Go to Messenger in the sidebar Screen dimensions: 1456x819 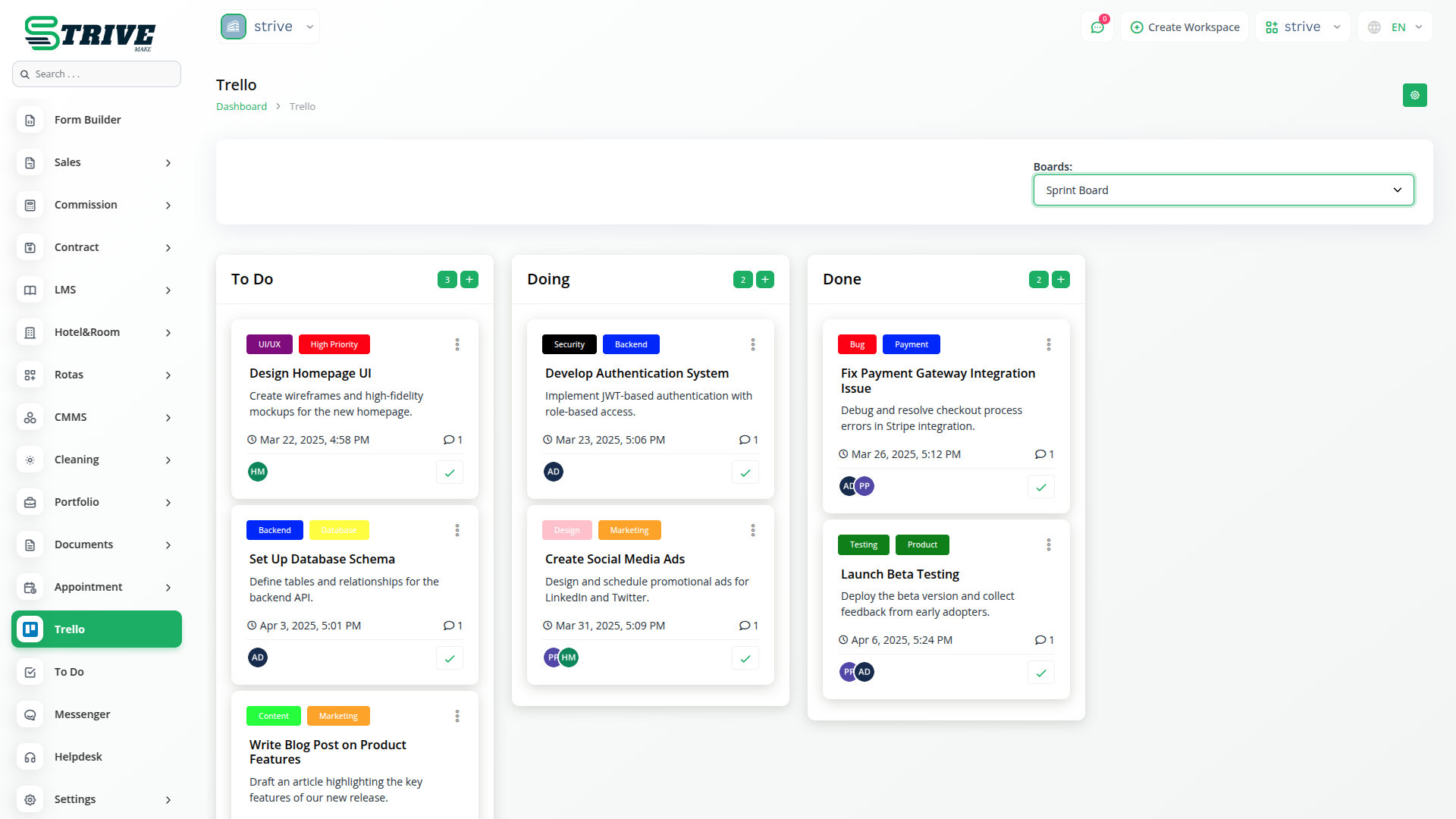click(82, 714)
